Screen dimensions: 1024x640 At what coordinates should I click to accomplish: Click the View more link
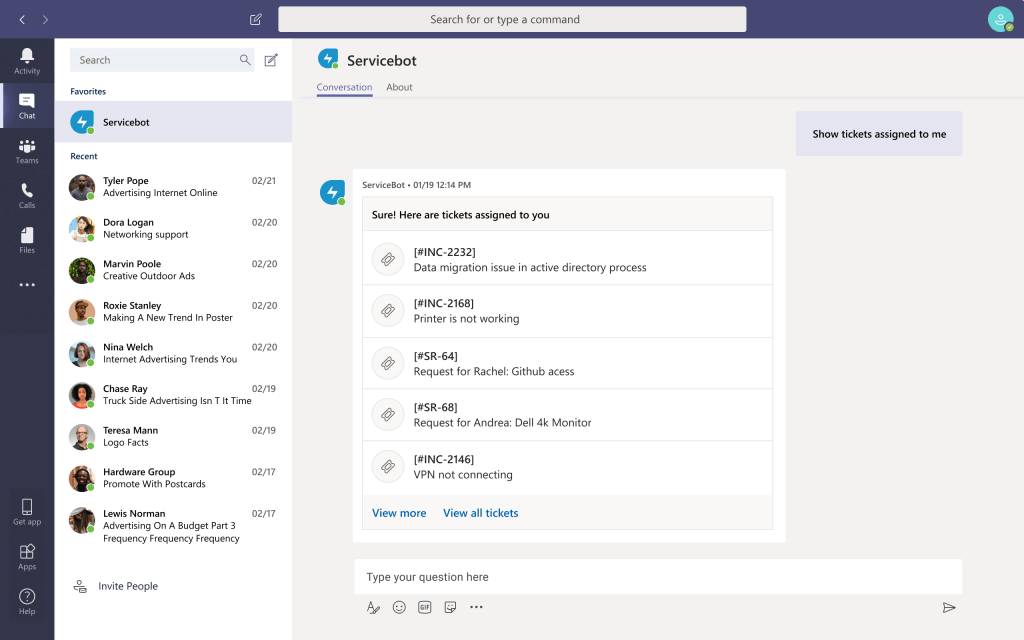tap(399, 513)
